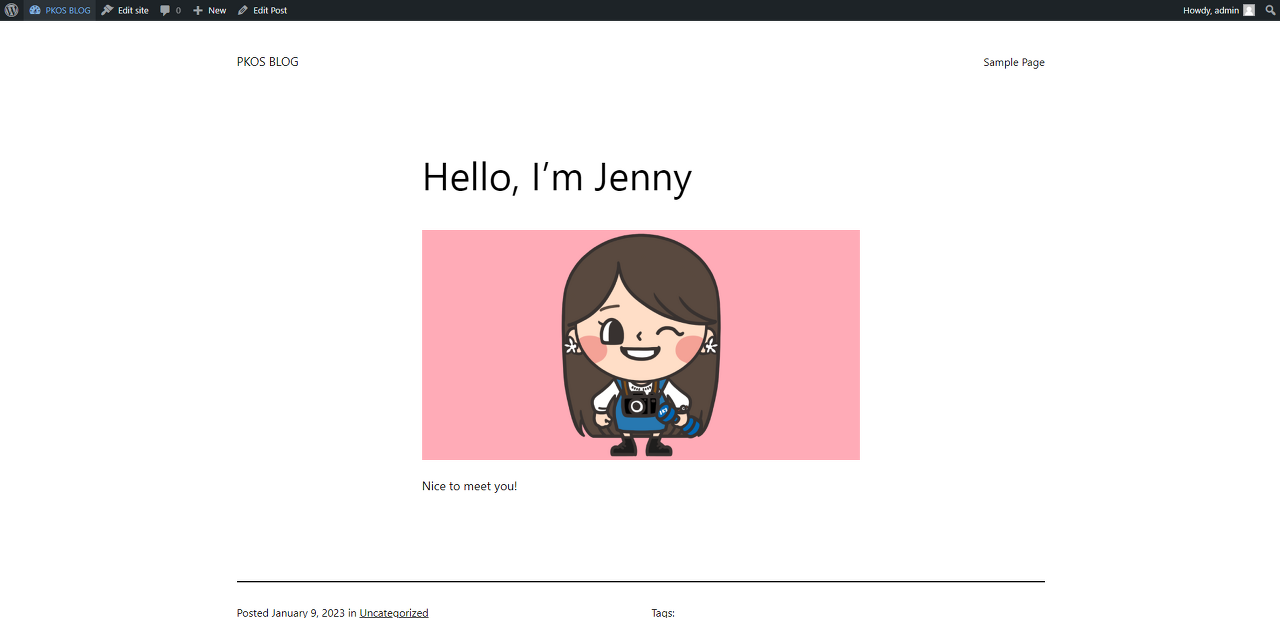The image size is (1280, 618).
Task: Open Howdy, admin account menu
Action: tap(1218, 10)
